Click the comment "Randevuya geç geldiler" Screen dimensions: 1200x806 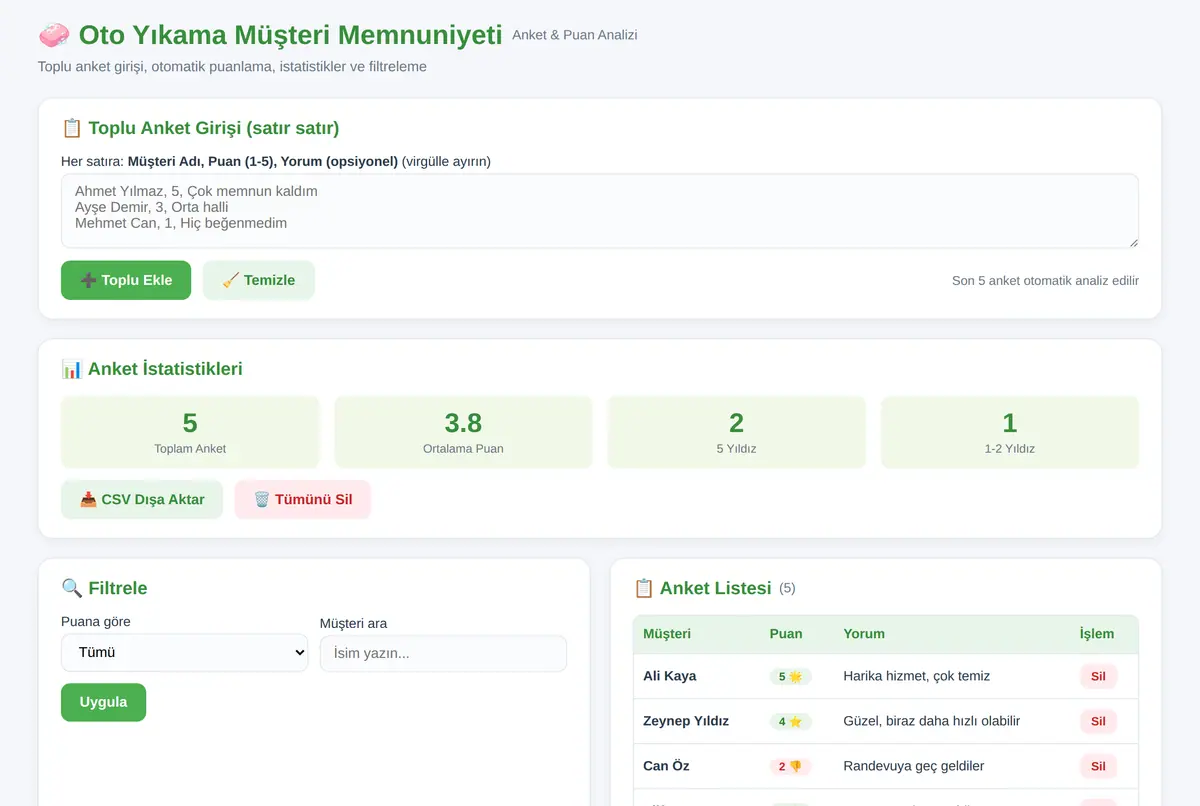tap(914, 766)
